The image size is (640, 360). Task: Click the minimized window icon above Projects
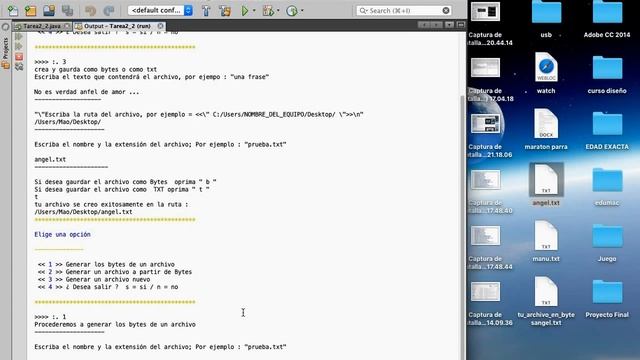point(5,27)
